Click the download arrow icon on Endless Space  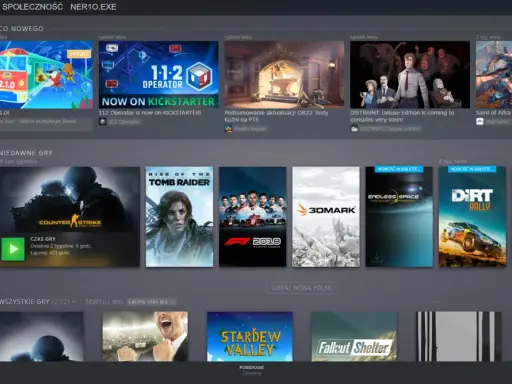coord(376,257)
